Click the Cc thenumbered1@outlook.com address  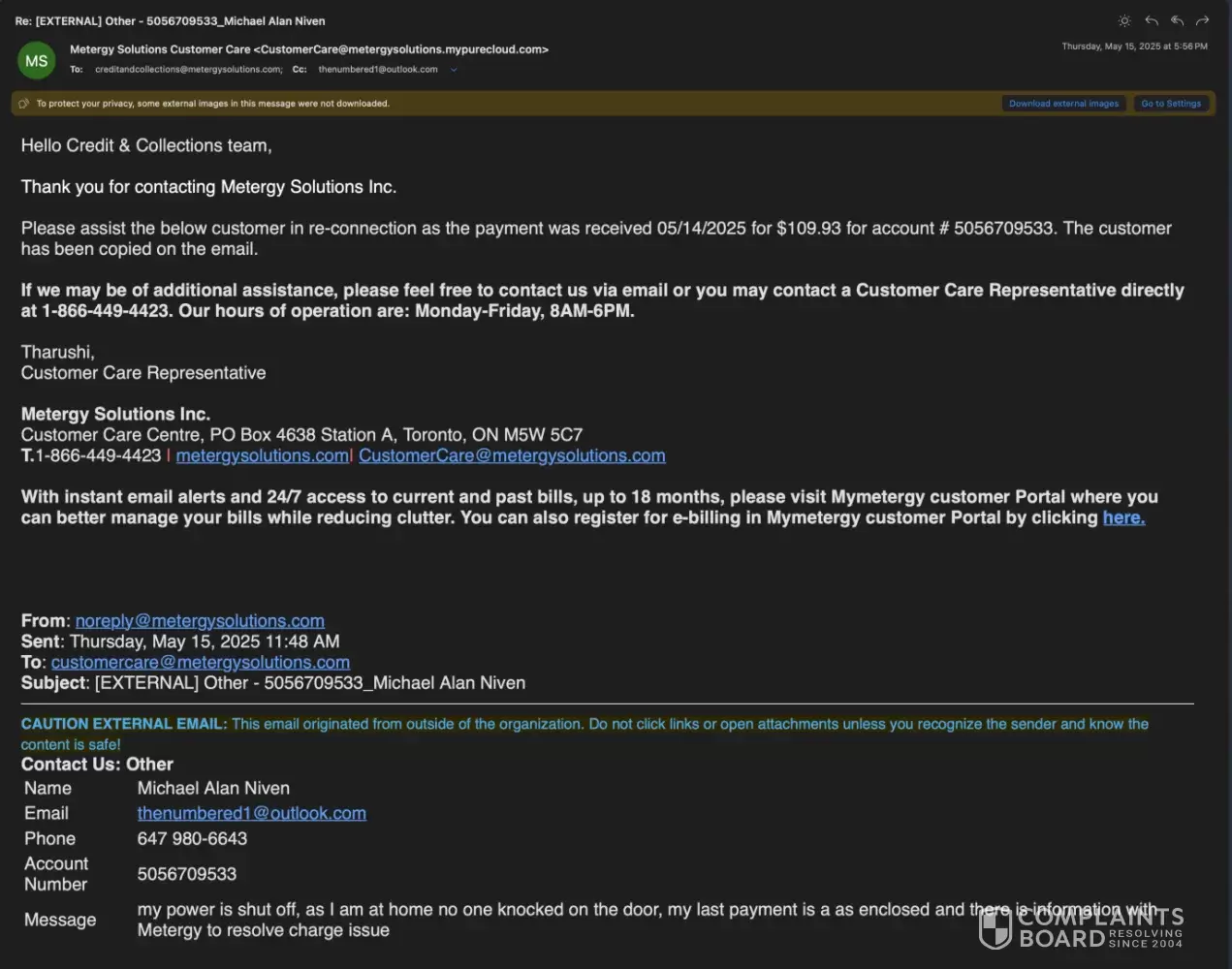pos(378,70)
